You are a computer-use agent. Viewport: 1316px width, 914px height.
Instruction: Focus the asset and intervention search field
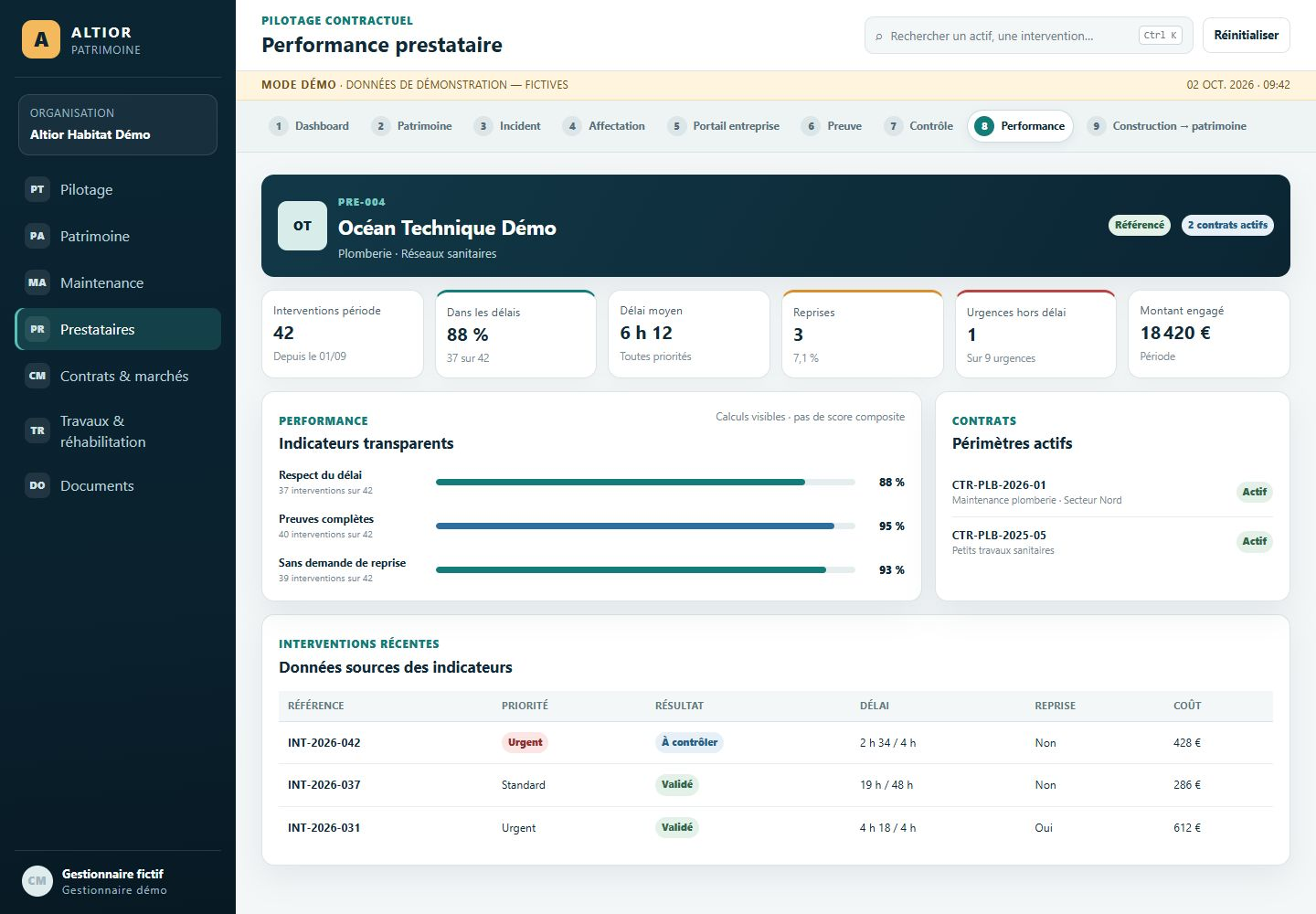[1028, 36]
